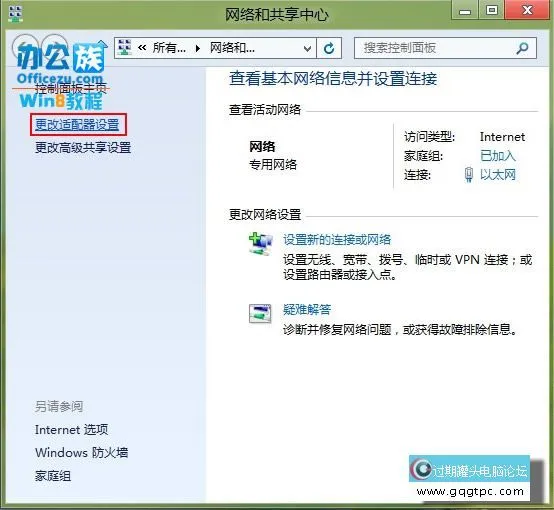Image resolution: width=554 pixels, height=510 pixels.
Task: Click the troubleshooting icon
Action: pyautogui.click(x=260, y=313)
